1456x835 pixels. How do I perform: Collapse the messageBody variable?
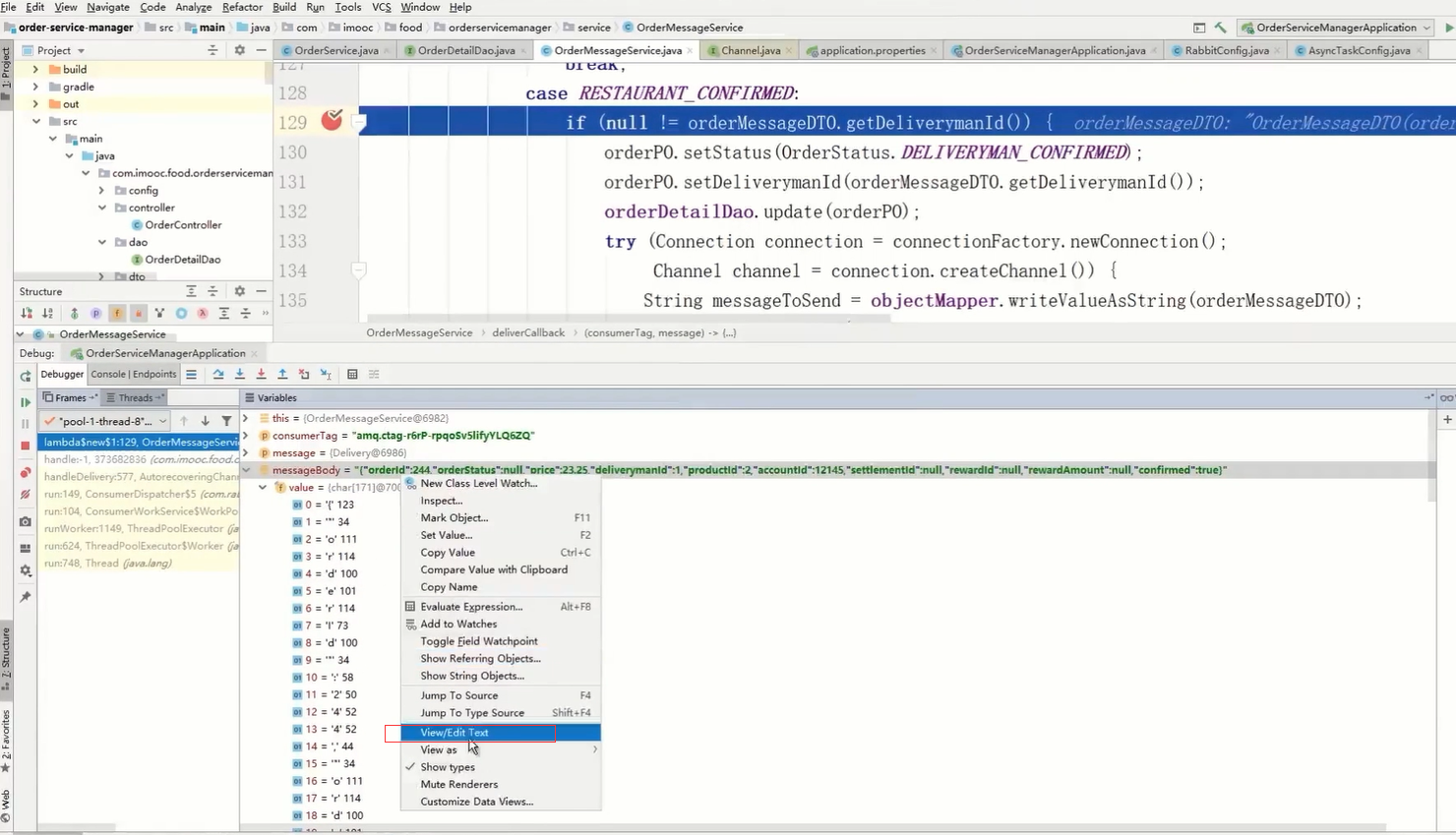tap(246, 470)
